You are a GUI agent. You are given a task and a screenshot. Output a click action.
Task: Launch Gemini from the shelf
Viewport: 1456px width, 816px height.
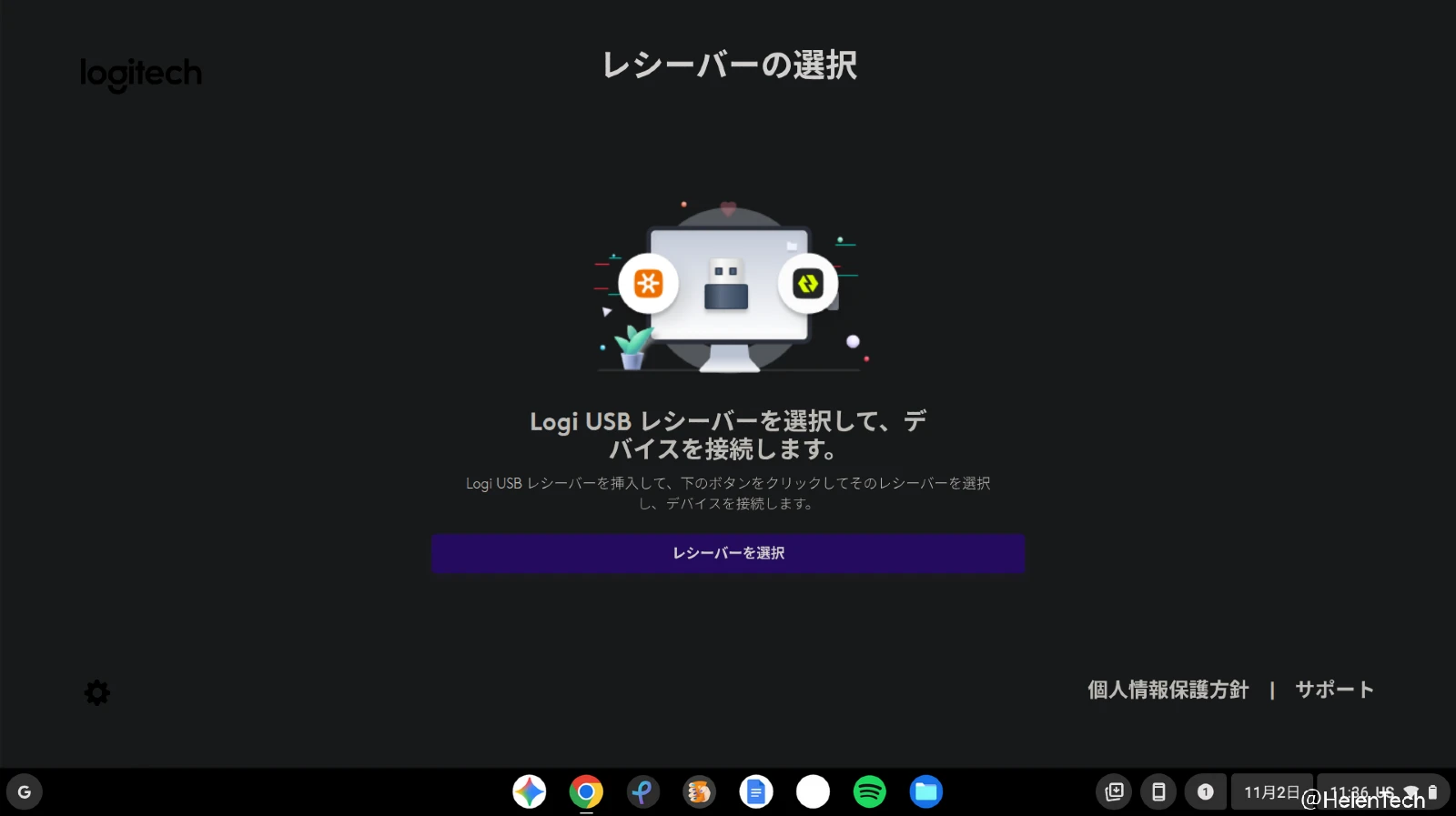tap(530, 791)
